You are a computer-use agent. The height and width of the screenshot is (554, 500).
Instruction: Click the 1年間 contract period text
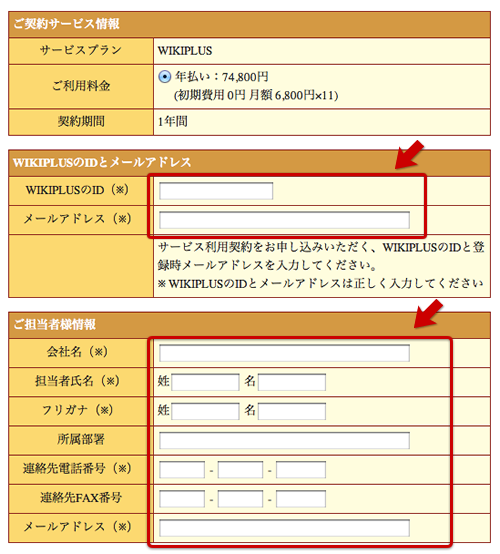[x=172, y=122]
